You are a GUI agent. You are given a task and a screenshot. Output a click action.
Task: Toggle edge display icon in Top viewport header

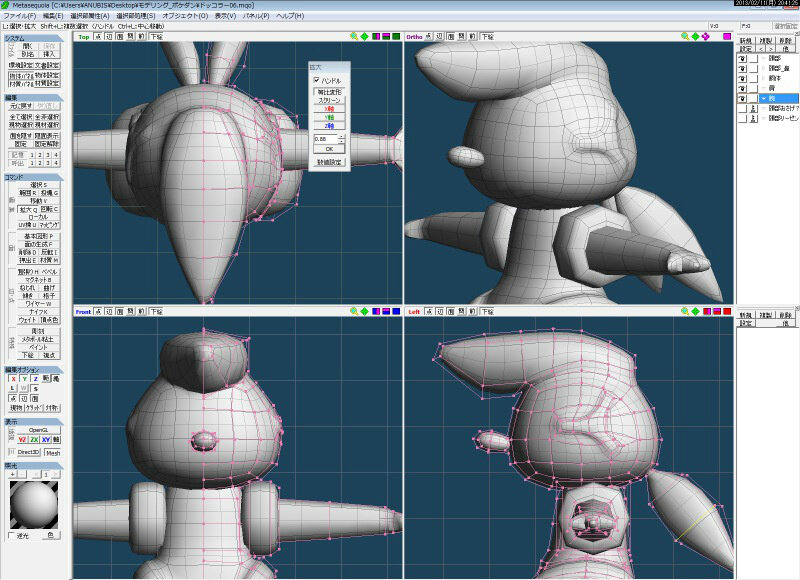109,37
